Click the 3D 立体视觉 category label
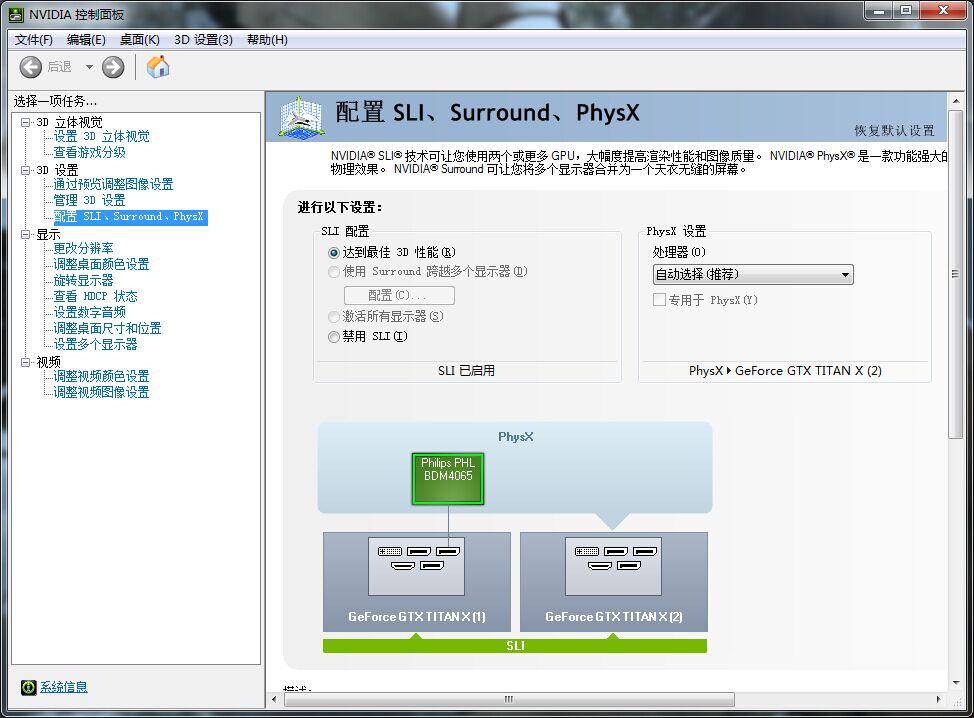The width and height of the screenshot is (974, 718). (x=70, y=122)
